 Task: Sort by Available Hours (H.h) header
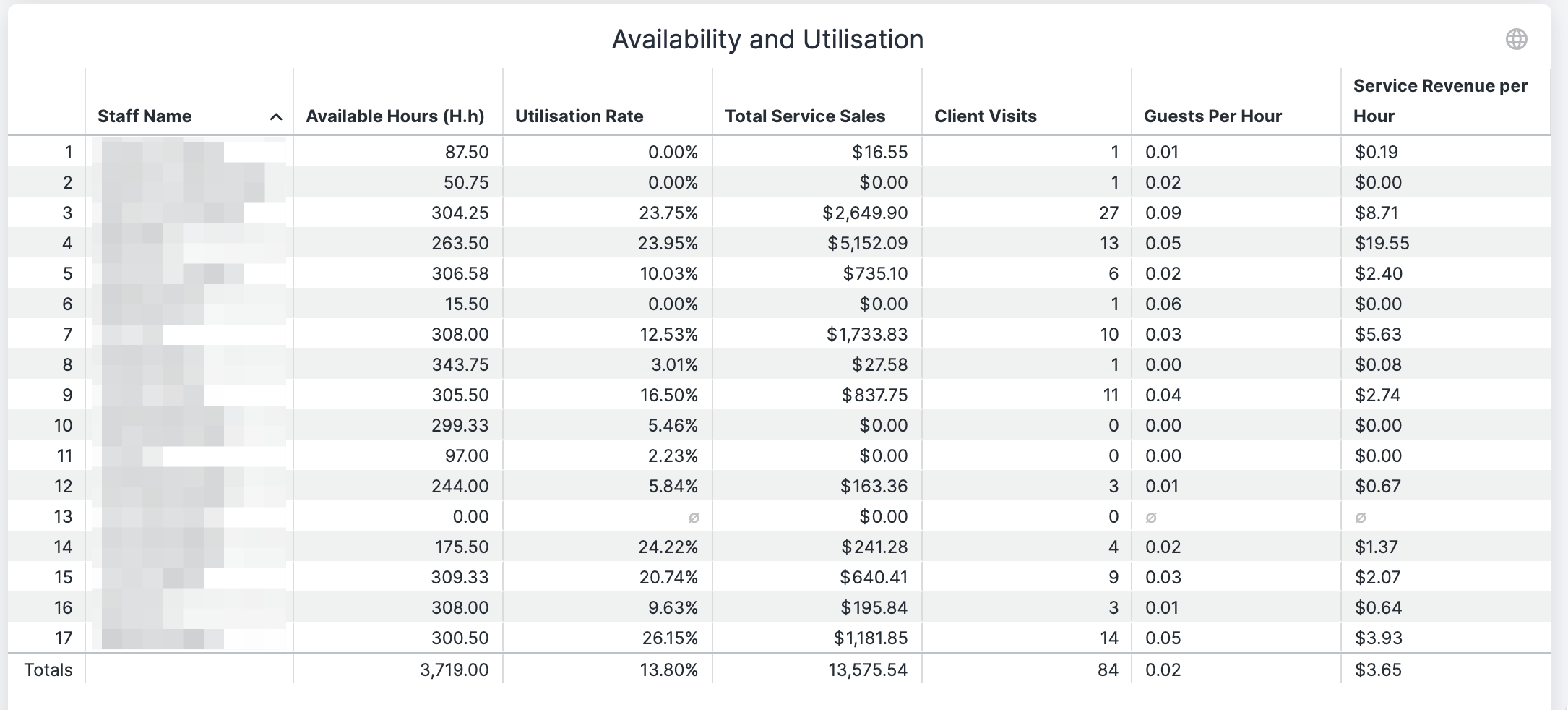[395, 116]
